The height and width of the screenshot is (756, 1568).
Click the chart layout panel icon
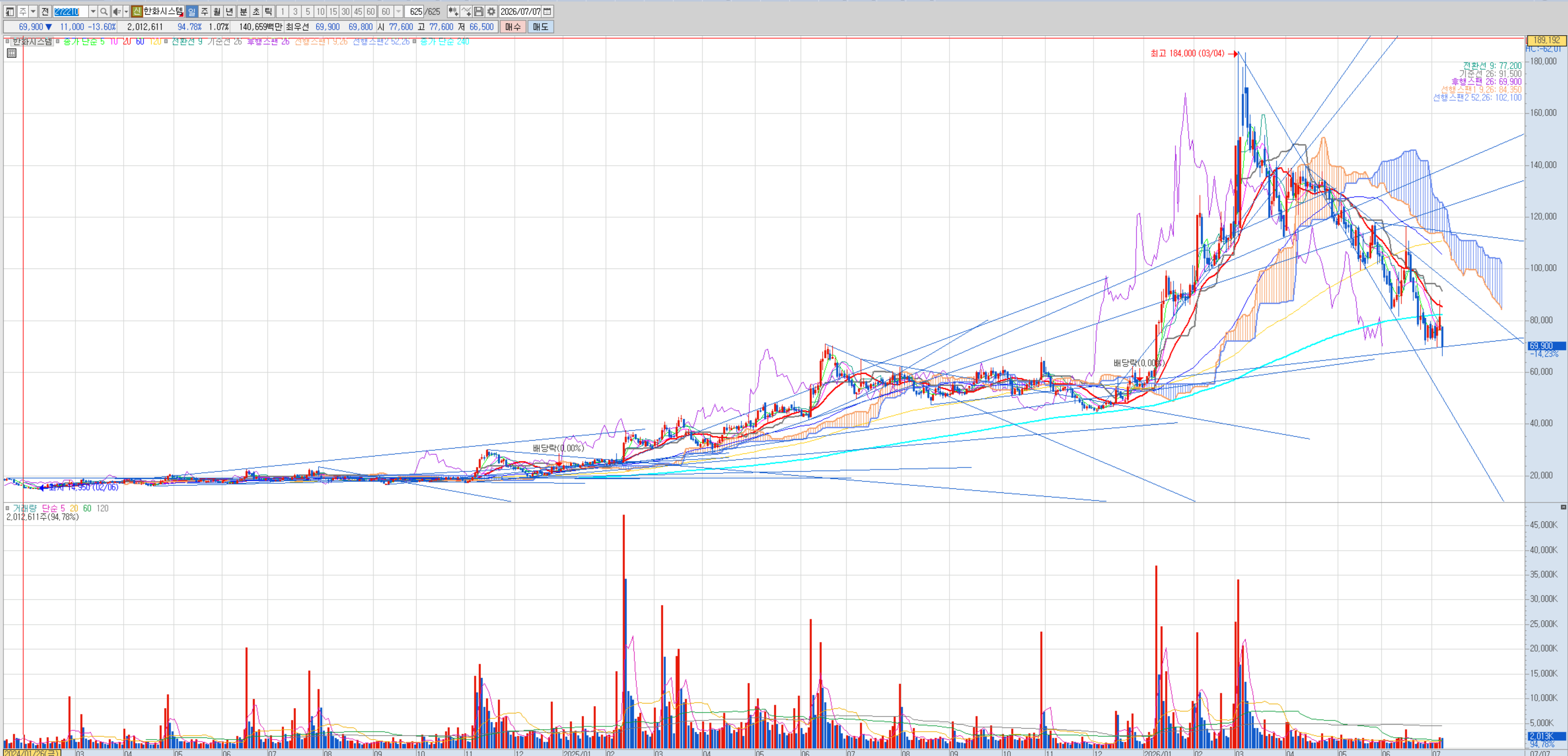tap(10, 11)
